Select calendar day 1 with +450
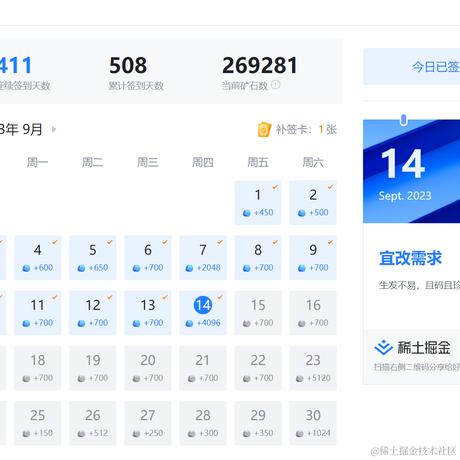Viewport: 460px width, 460px height. pos(258,202)
